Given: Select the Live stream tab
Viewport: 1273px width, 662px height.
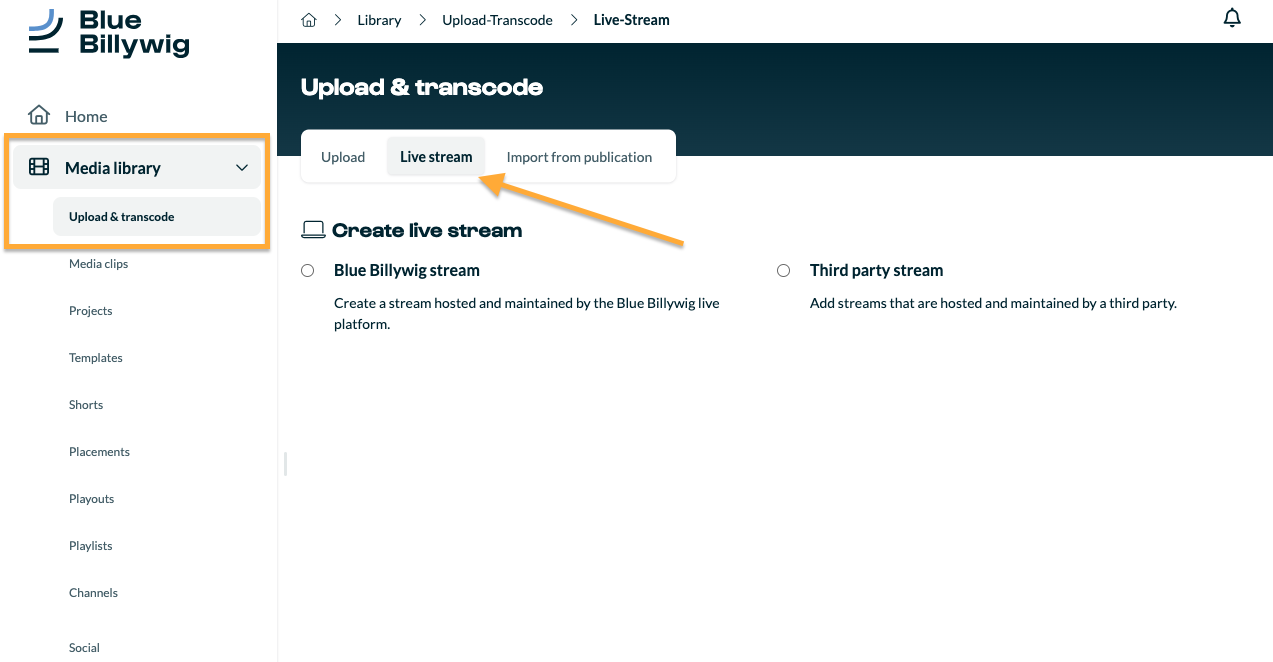Looking at the screenshot, I should (x=436, y=157).
